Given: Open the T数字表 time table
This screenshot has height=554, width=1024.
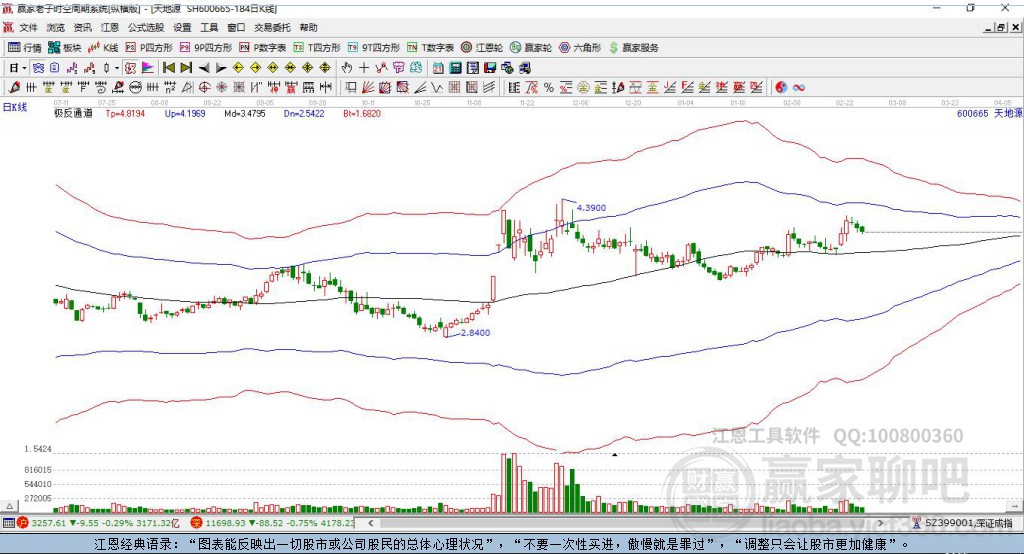Looking at the screenshot, I should 430,48.
